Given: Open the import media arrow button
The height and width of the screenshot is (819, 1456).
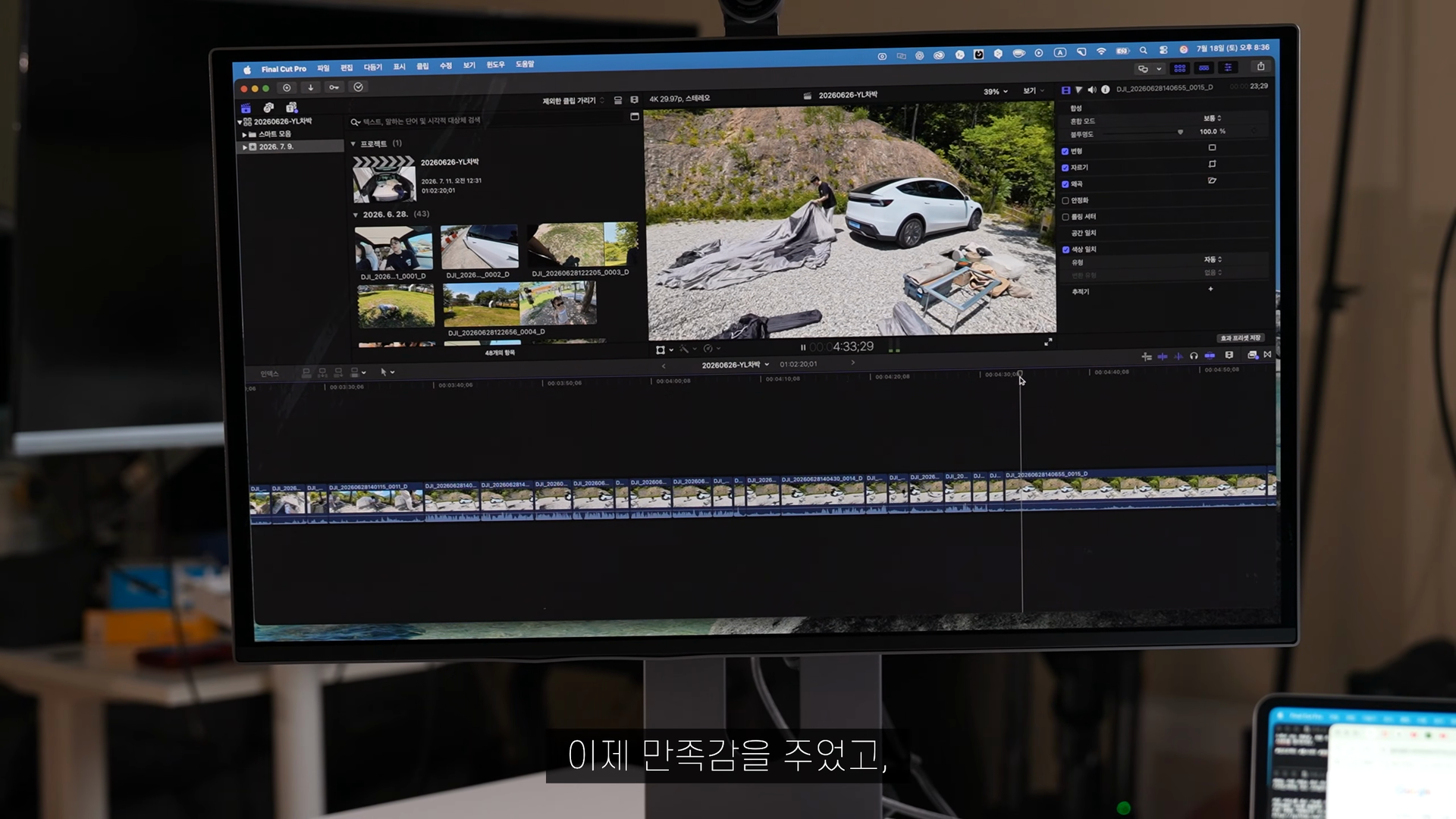Looking at the screenshot, I should [x=310, y=87].
